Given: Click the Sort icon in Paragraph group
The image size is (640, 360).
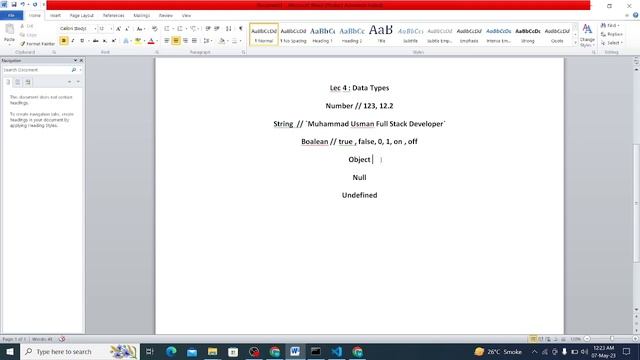Looking at the screenshot, I should click(x=229, y=29).
